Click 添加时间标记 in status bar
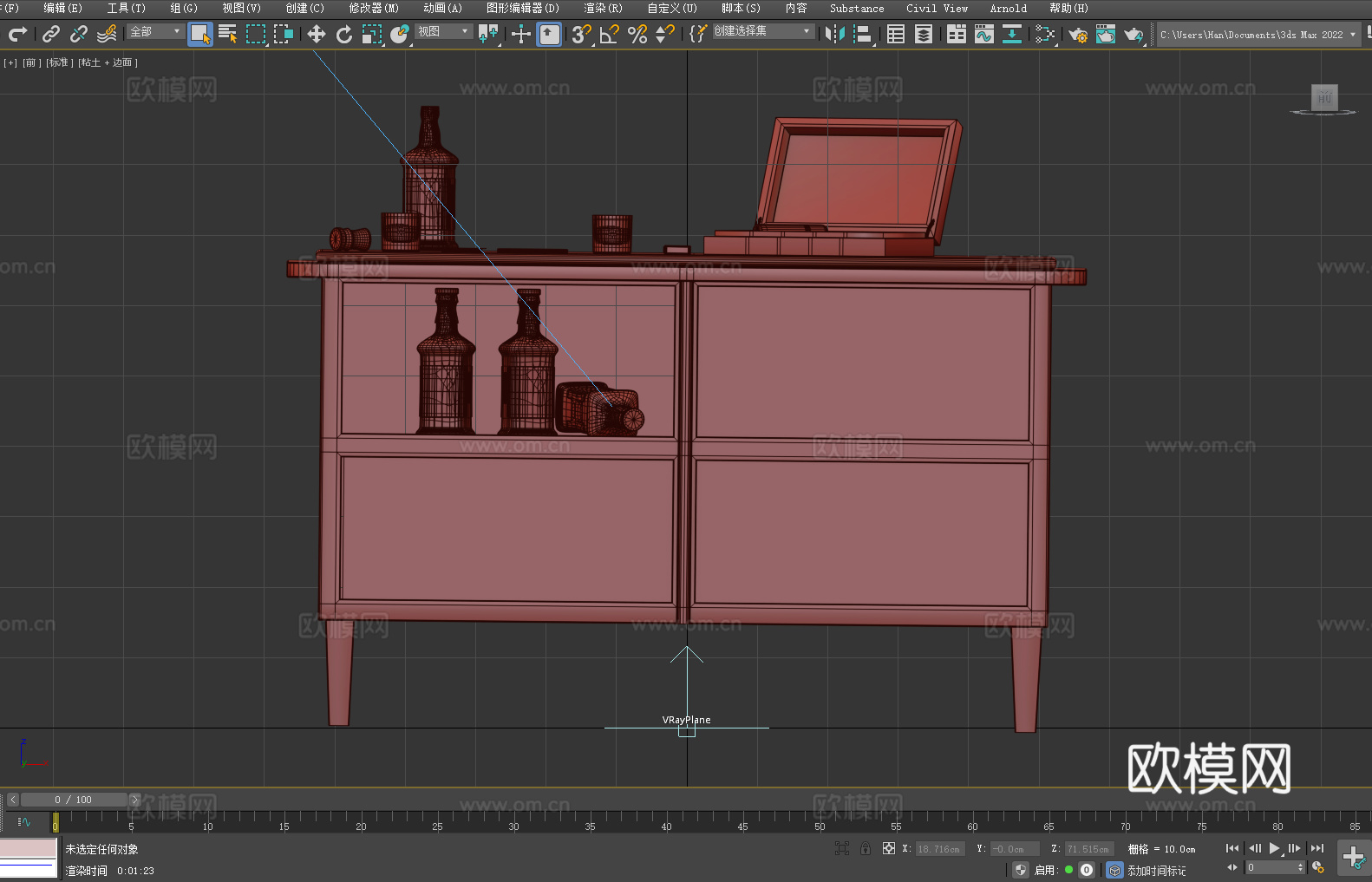The image size is (1372, 882). [x=1156, y=870]
